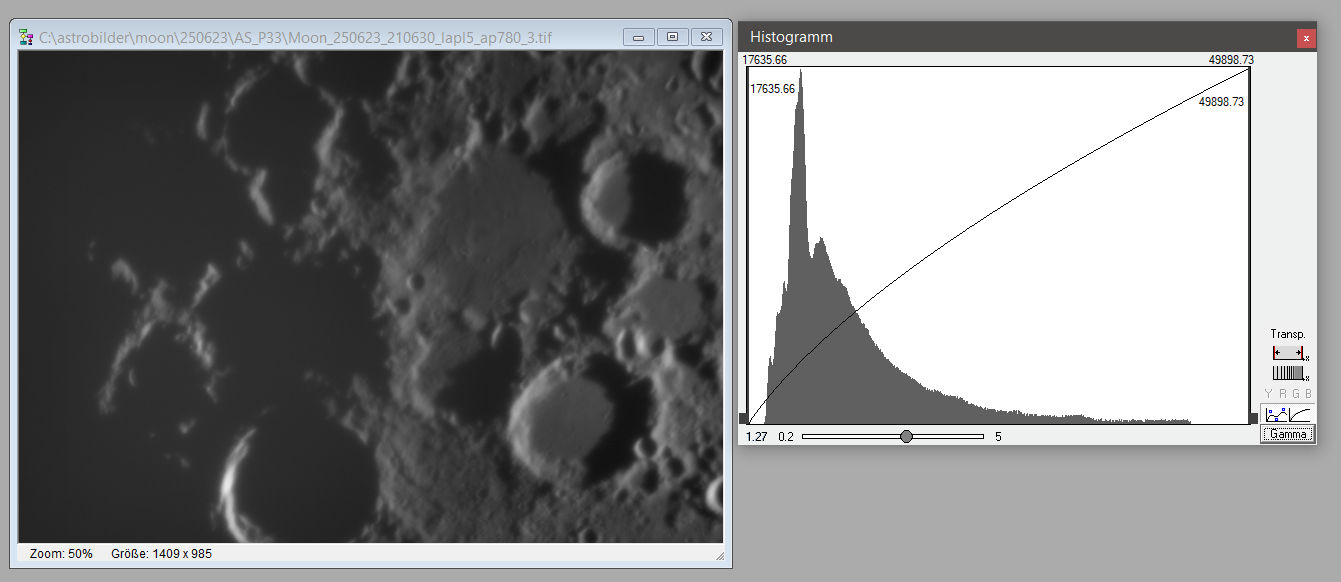The width and height of the screenshot is (1341, 582).
Task: Click the Zoom: 50% status text
Action: [x=61, y=553]
